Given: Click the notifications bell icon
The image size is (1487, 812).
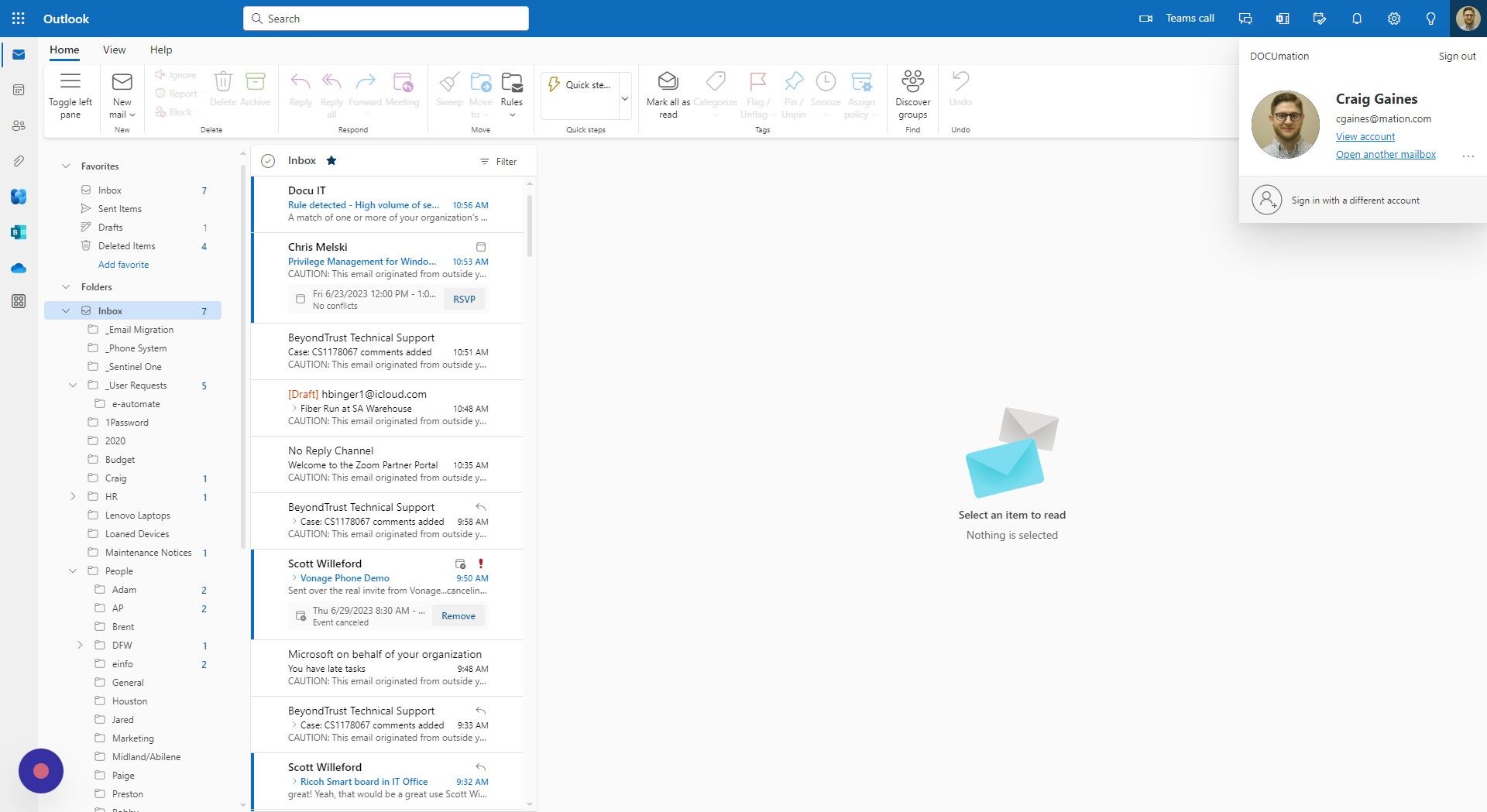Looking at the screenshot, I should pyautogui.click(x=1357, y=18).
